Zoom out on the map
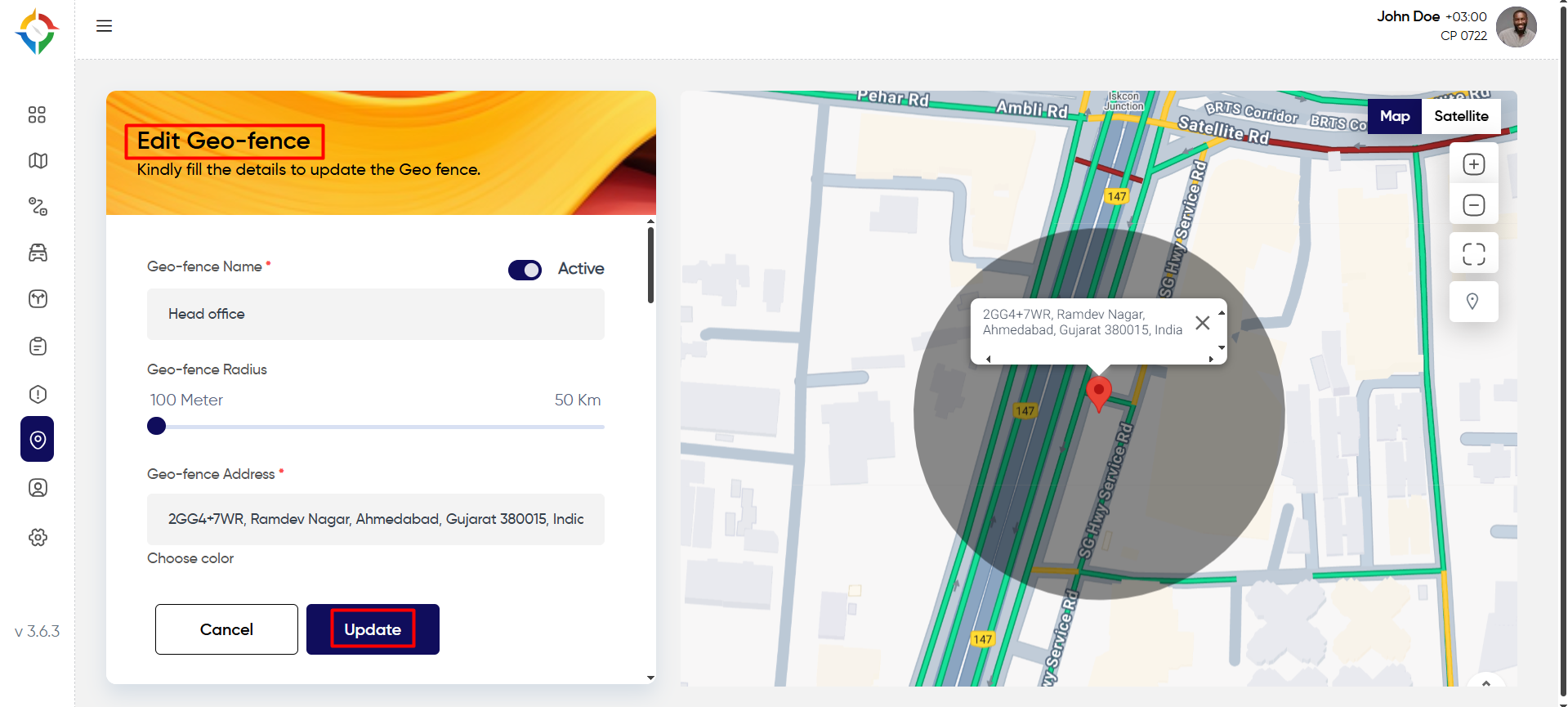The height and width of the screenshot is (707, 1568). pyautogui.click(x=1474, y=204)
